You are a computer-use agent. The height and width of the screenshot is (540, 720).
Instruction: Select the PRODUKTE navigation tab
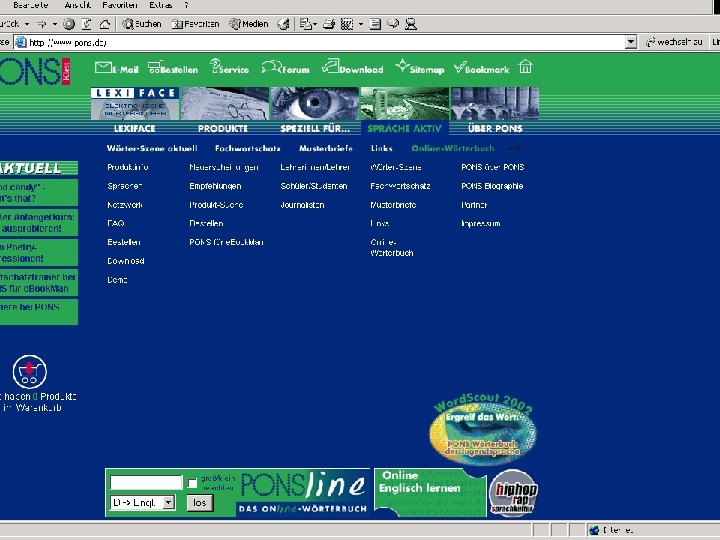(x=223, y=129)
